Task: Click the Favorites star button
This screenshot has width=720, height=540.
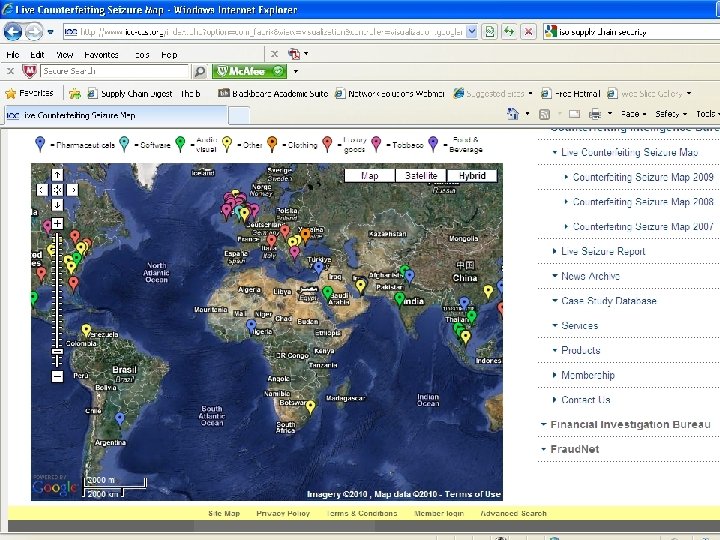Action: tap(29, 93)
